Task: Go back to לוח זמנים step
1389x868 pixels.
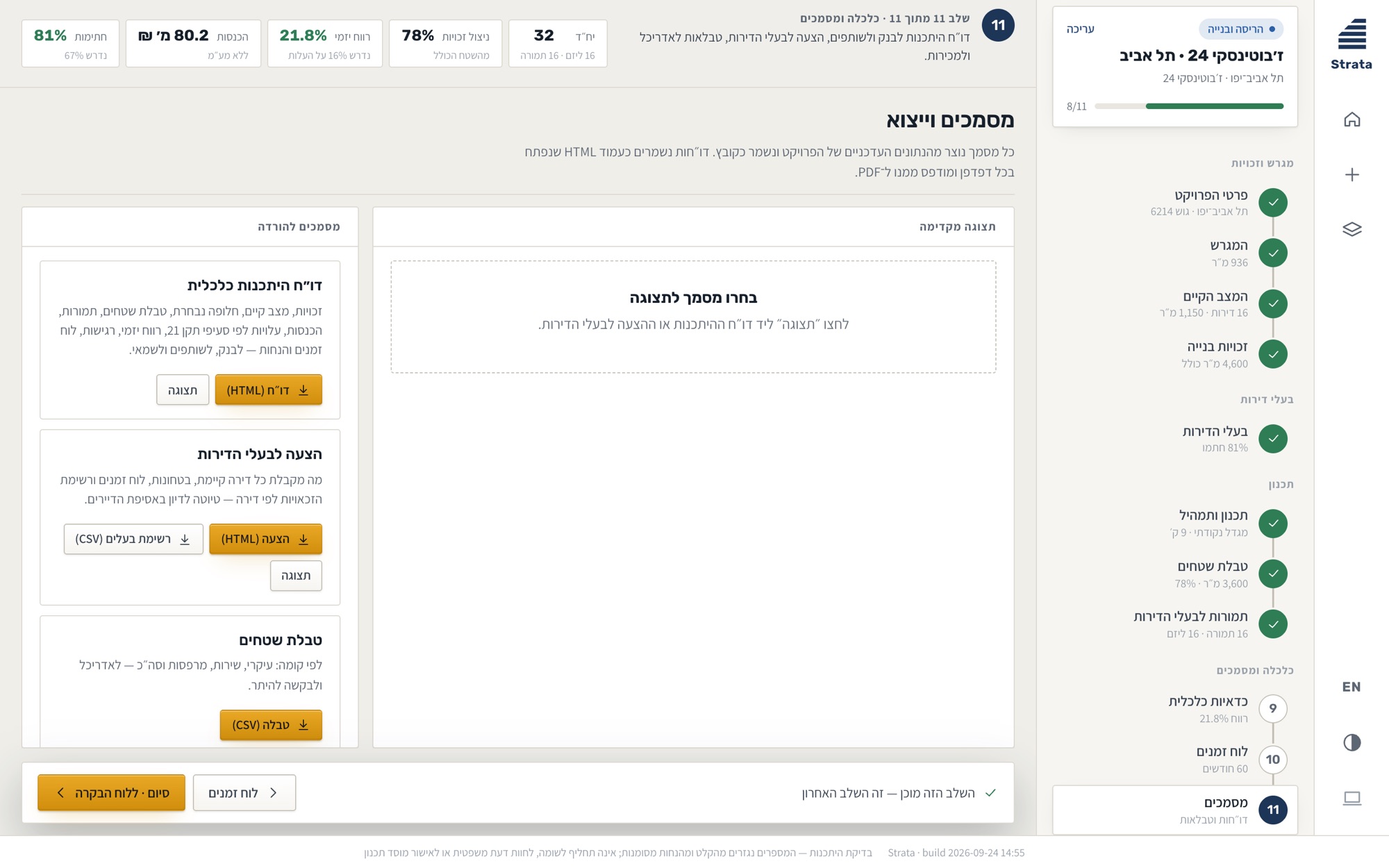Action: point(244,793)
